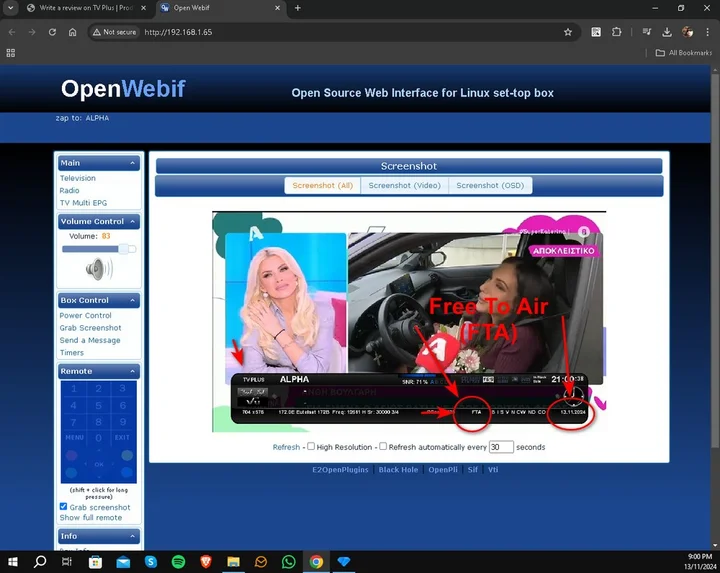Open the apps grid icon in bookmarks bar

(x=11, y=53)
